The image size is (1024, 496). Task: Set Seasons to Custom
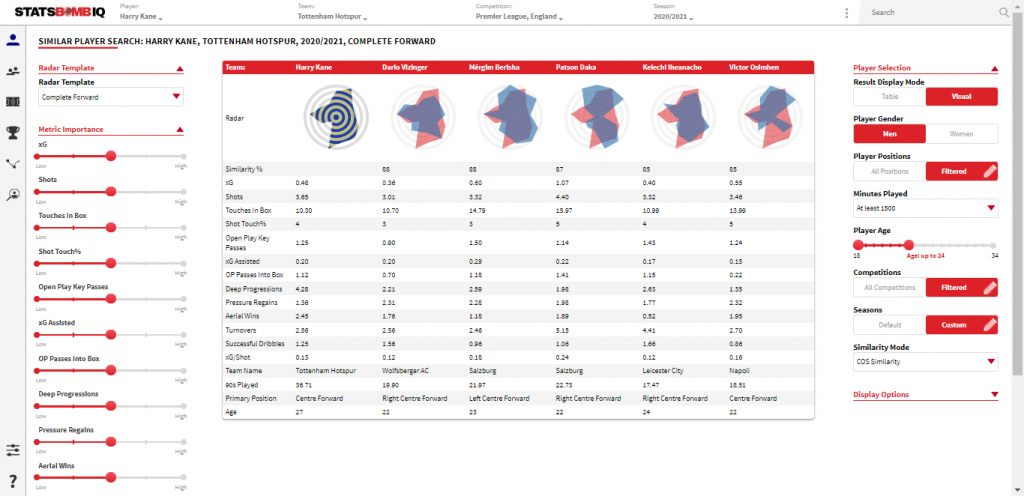961,325
